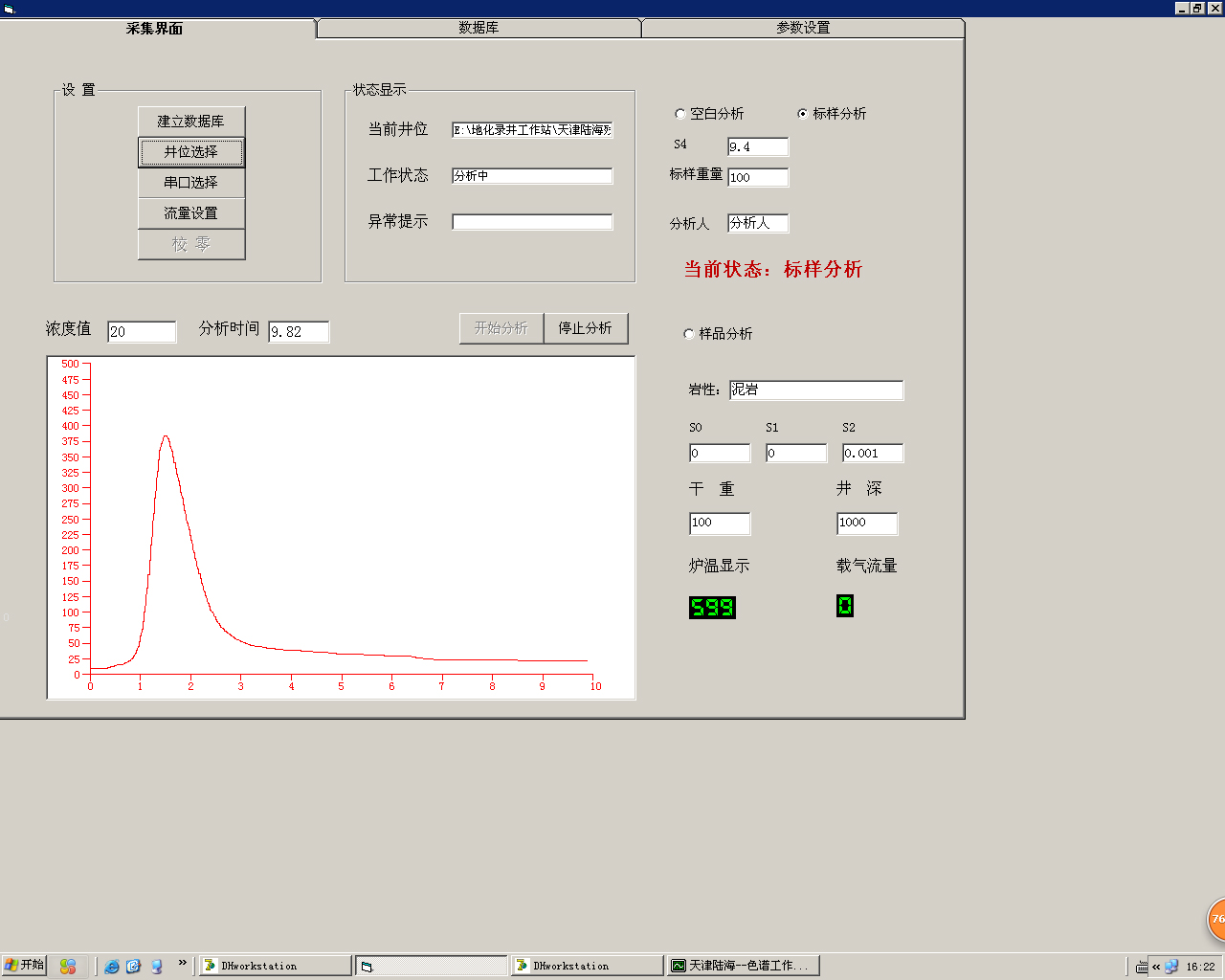Screen dimensions: 1225x980
Task: Click the 标样重量 field showing 100
Action: (x=758, y=177)
